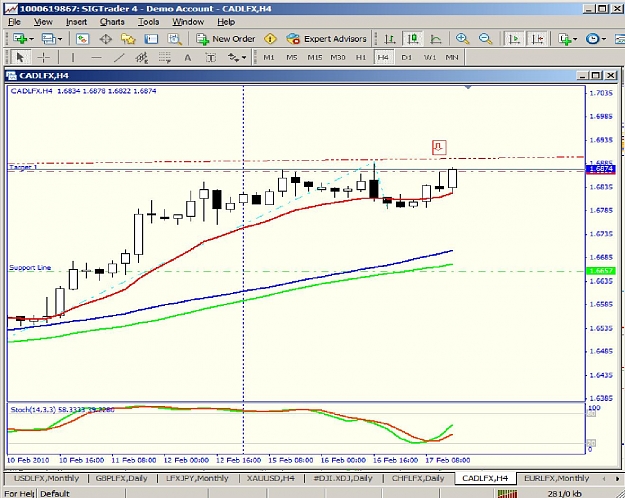Open the Strategy Tester magnifier icon
This screenshot has width=625, height=498.
(175, 39)
